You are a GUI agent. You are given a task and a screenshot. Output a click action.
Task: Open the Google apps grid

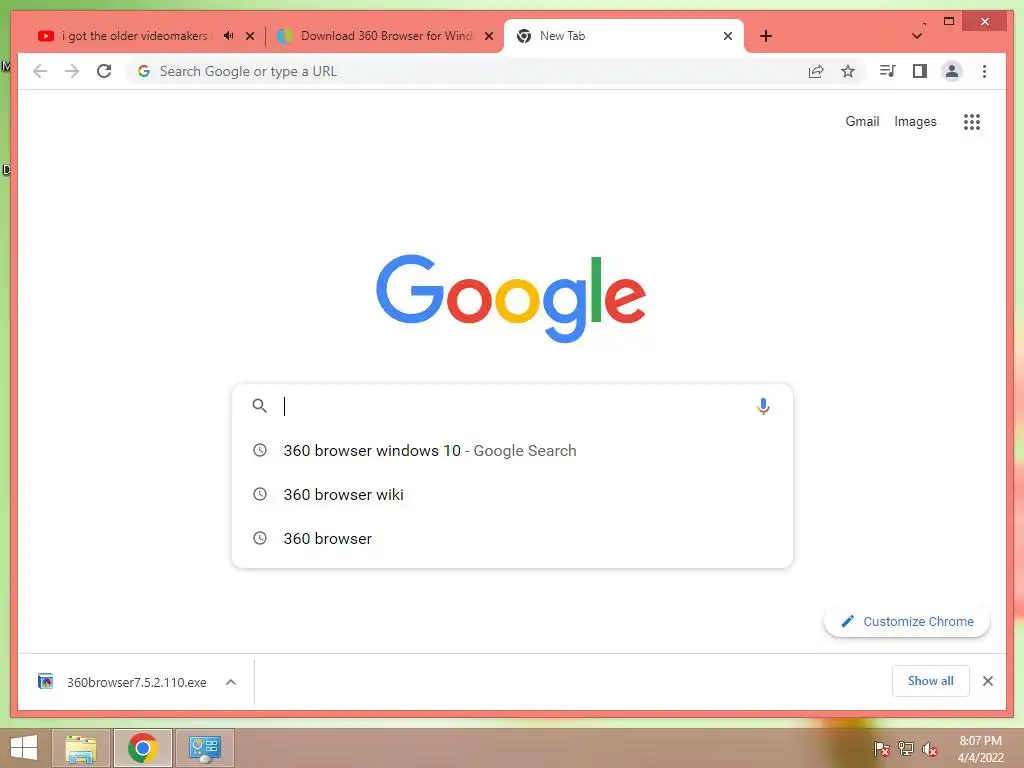pyautogui.click(x=972, y=121)
